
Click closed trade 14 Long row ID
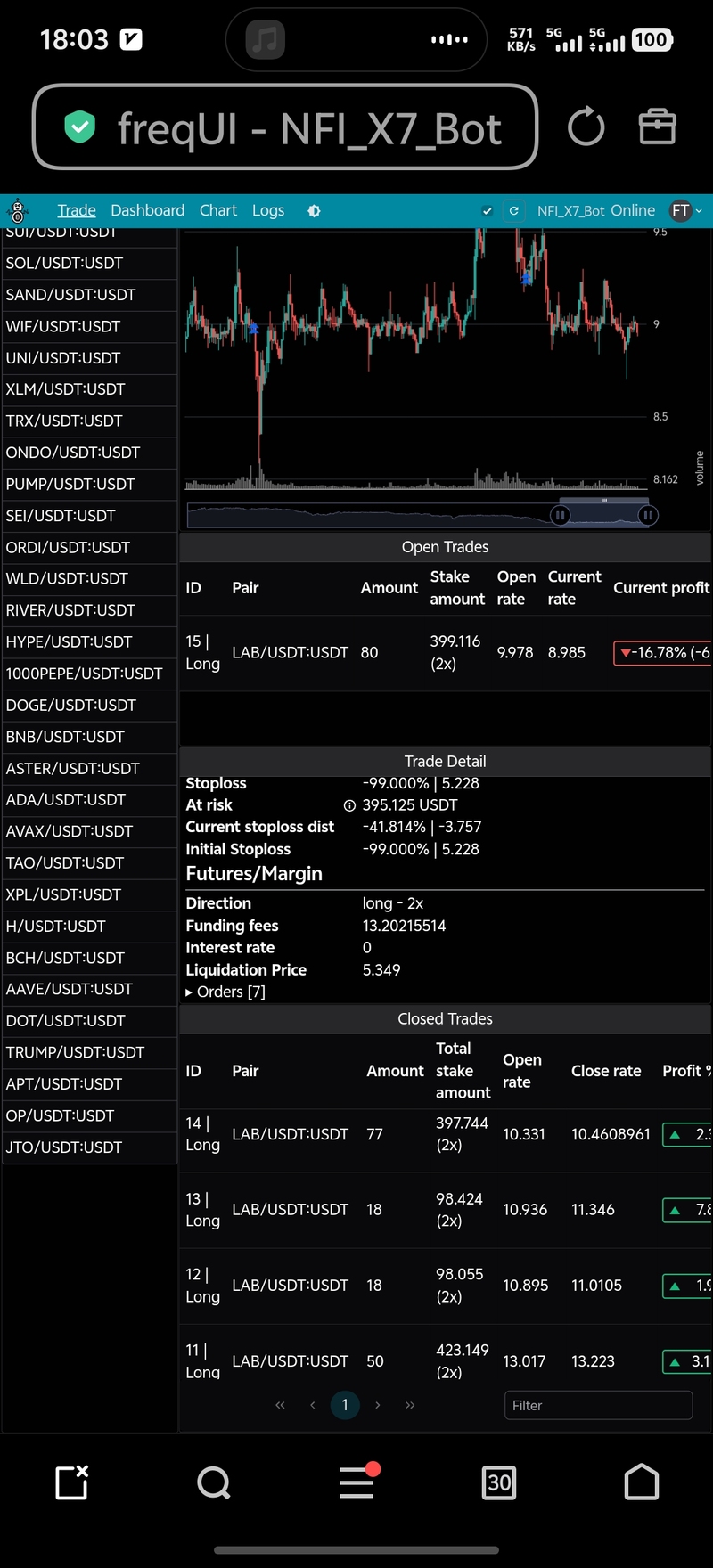pyautogui.click(x=202, y=1134)
